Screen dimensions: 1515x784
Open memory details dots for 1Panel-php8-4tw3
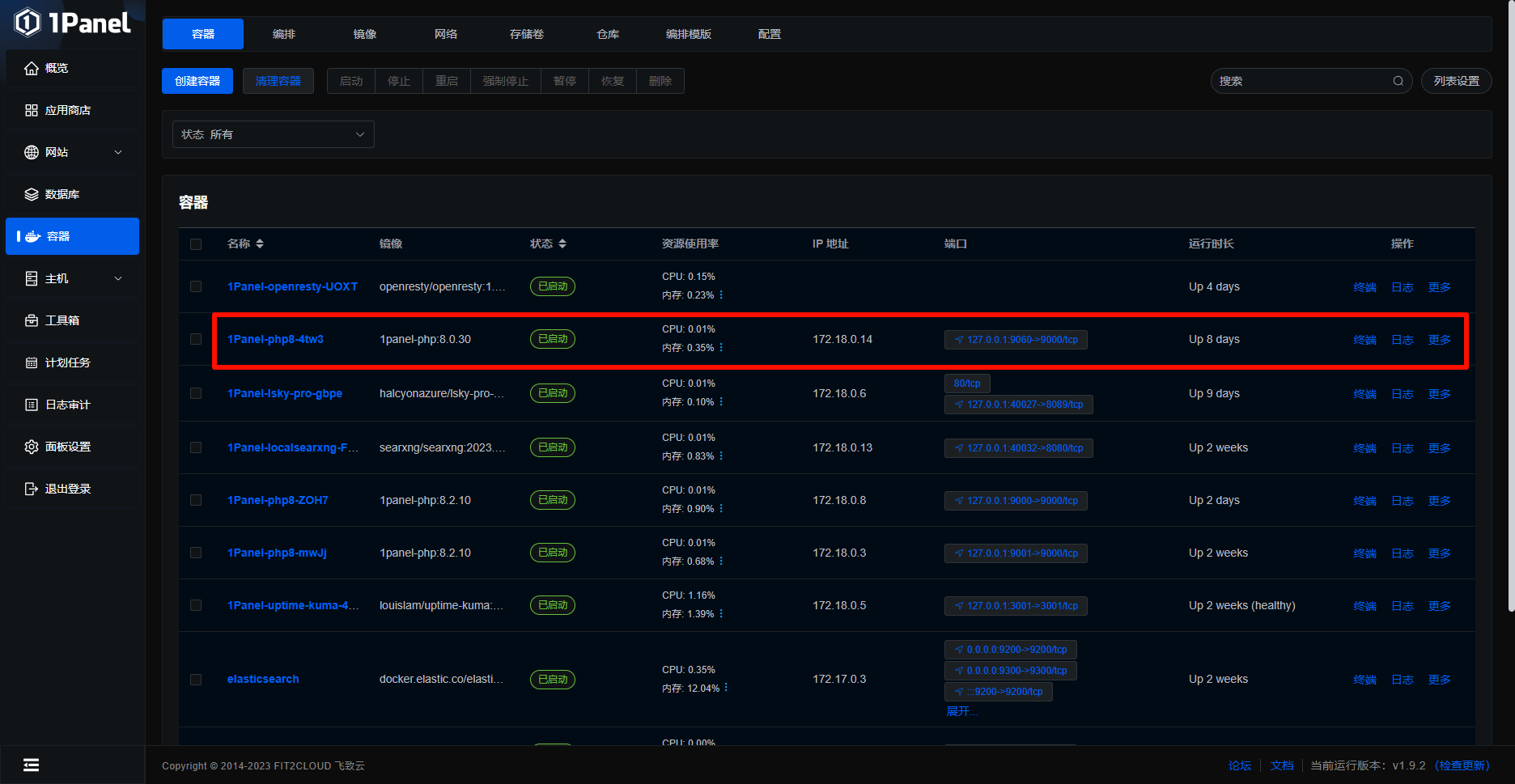point(721,348)
